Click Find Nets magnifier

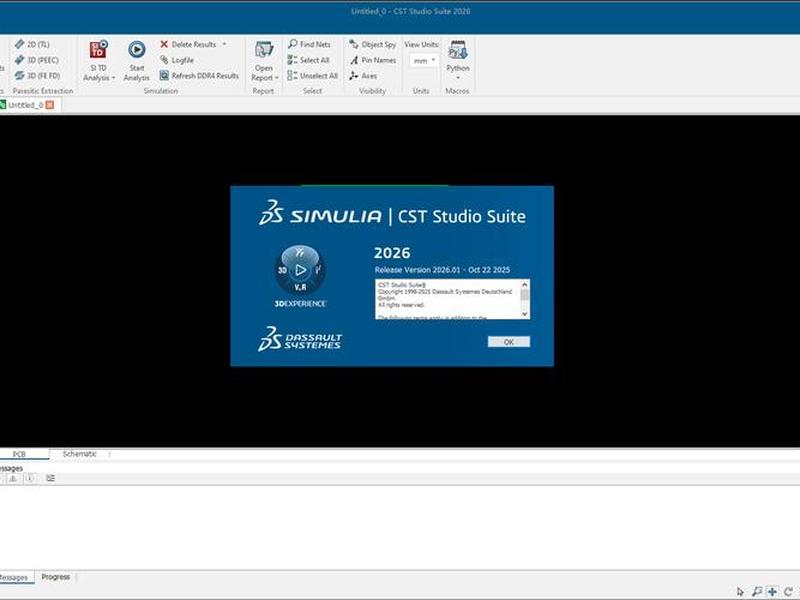pos(309,44)
